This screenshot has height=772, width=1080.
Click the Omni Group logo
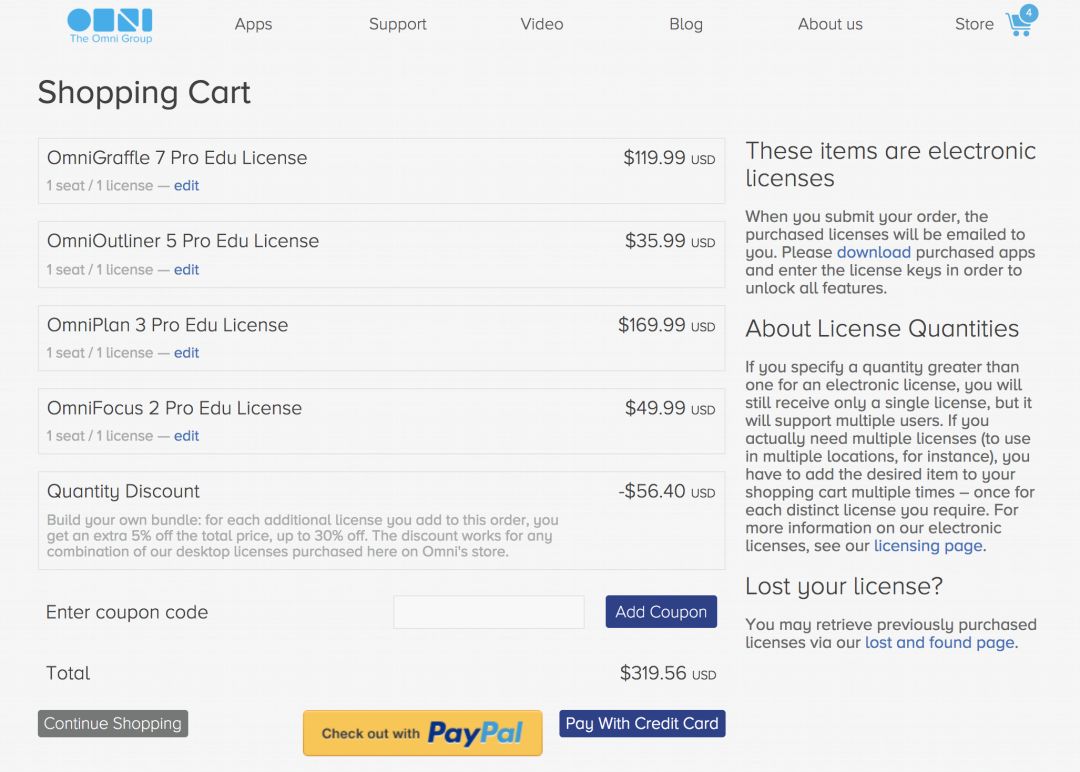click(x=110, y=25)
